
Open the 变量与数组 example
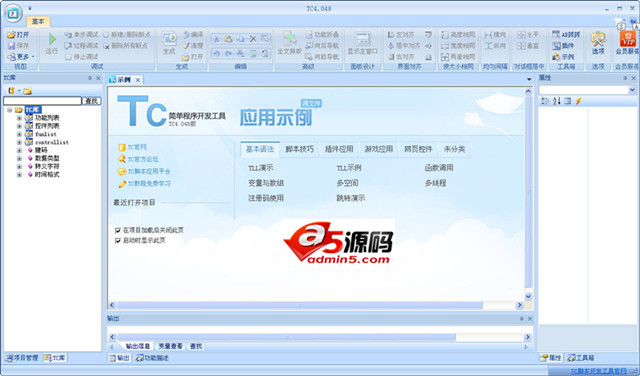pyautogui.click(x=266, y=184)
